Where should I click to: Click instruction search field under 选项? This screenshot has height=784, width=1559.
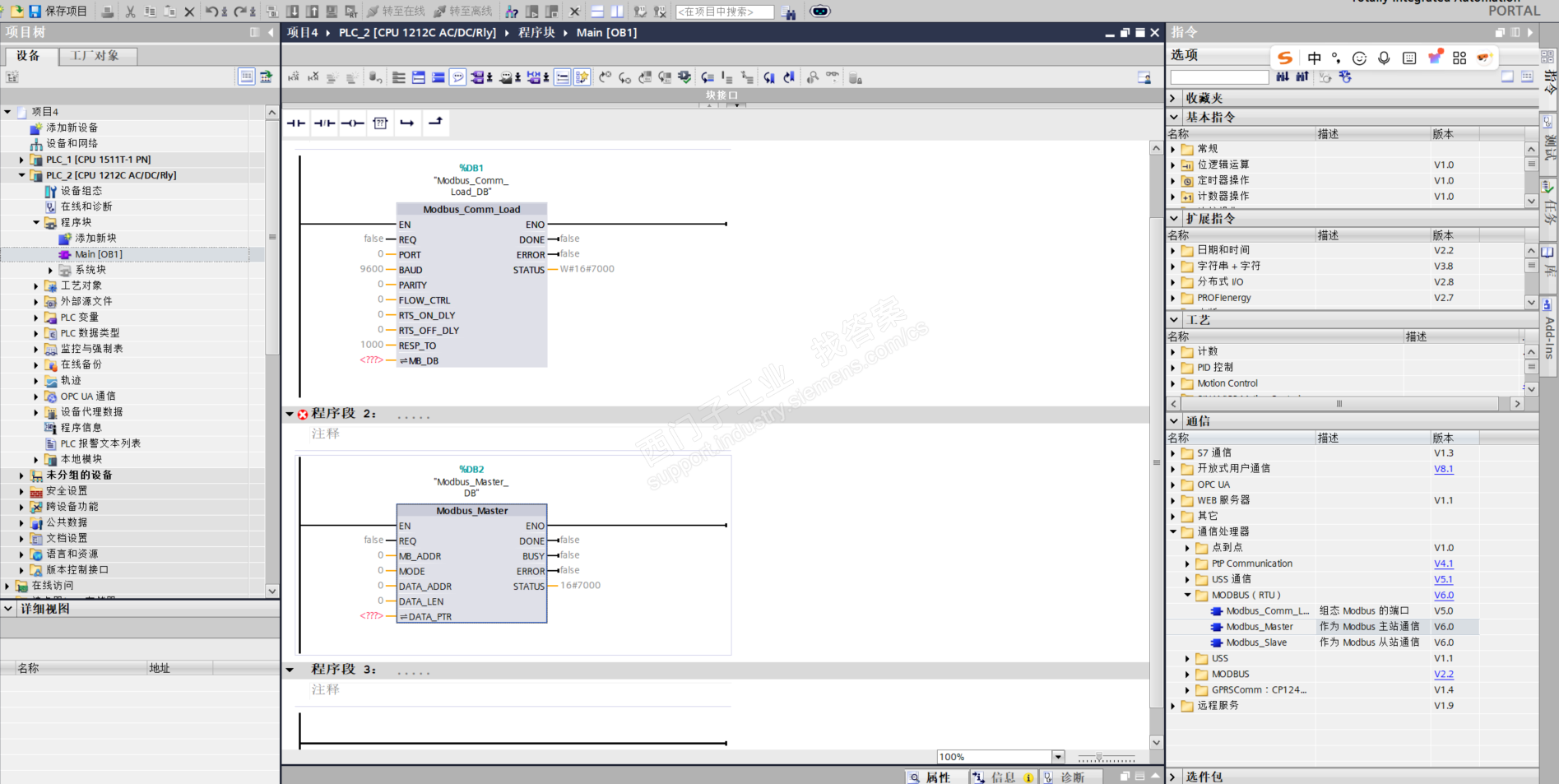(1219, 77)
